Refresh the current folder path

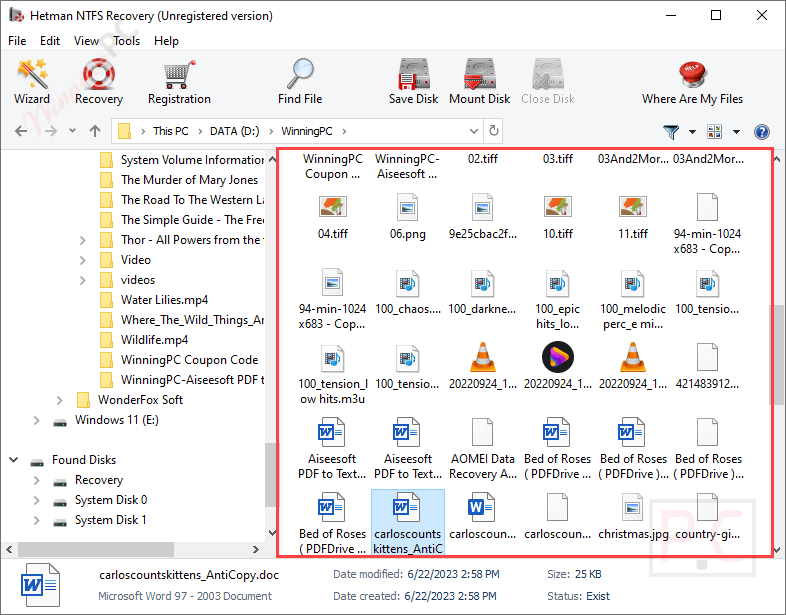pos(494,131)
